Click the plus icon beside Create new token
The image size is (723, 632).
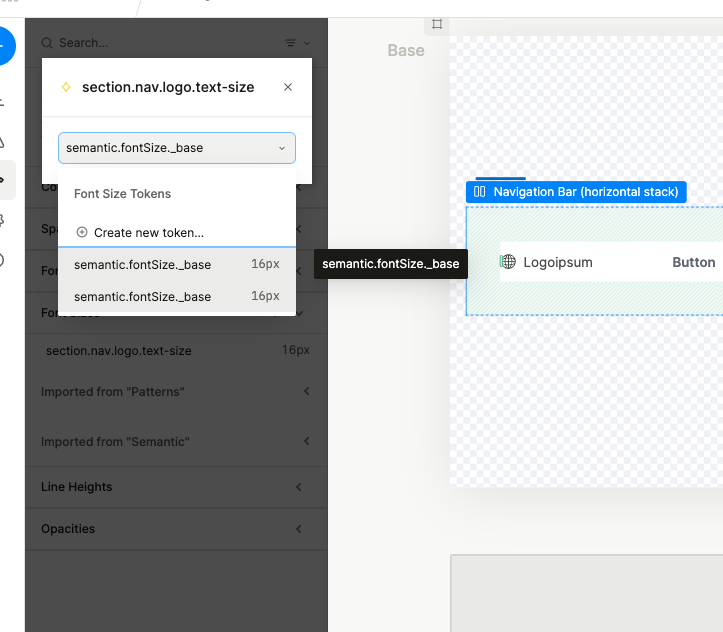[82, 232]
